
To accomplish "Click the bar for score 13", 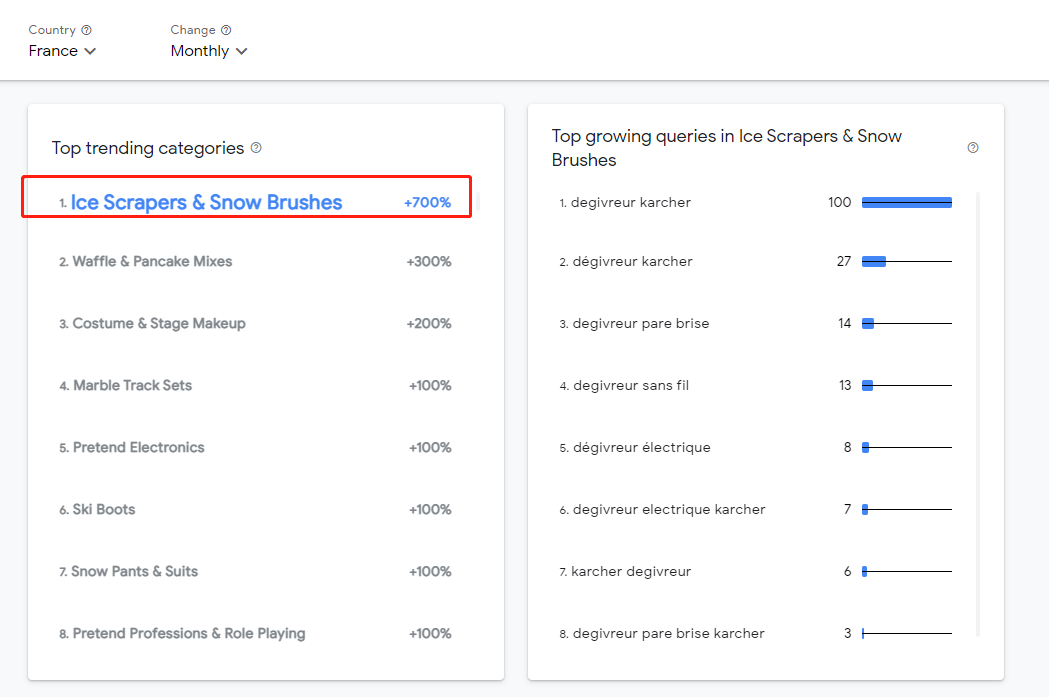I will coord(867,385).
